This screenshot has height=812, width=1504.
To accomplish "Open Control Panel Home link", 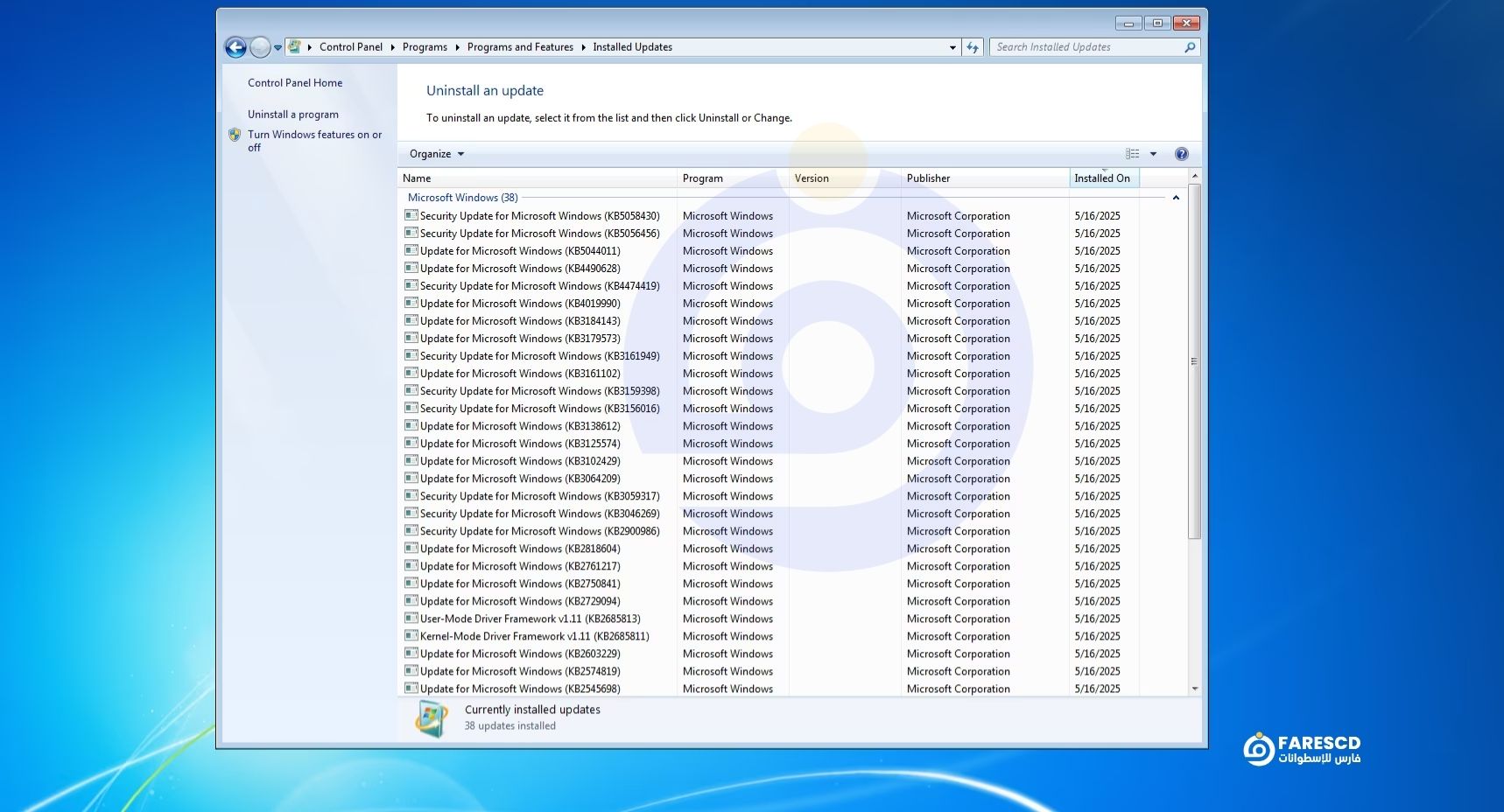I will [x=295, y=83].
